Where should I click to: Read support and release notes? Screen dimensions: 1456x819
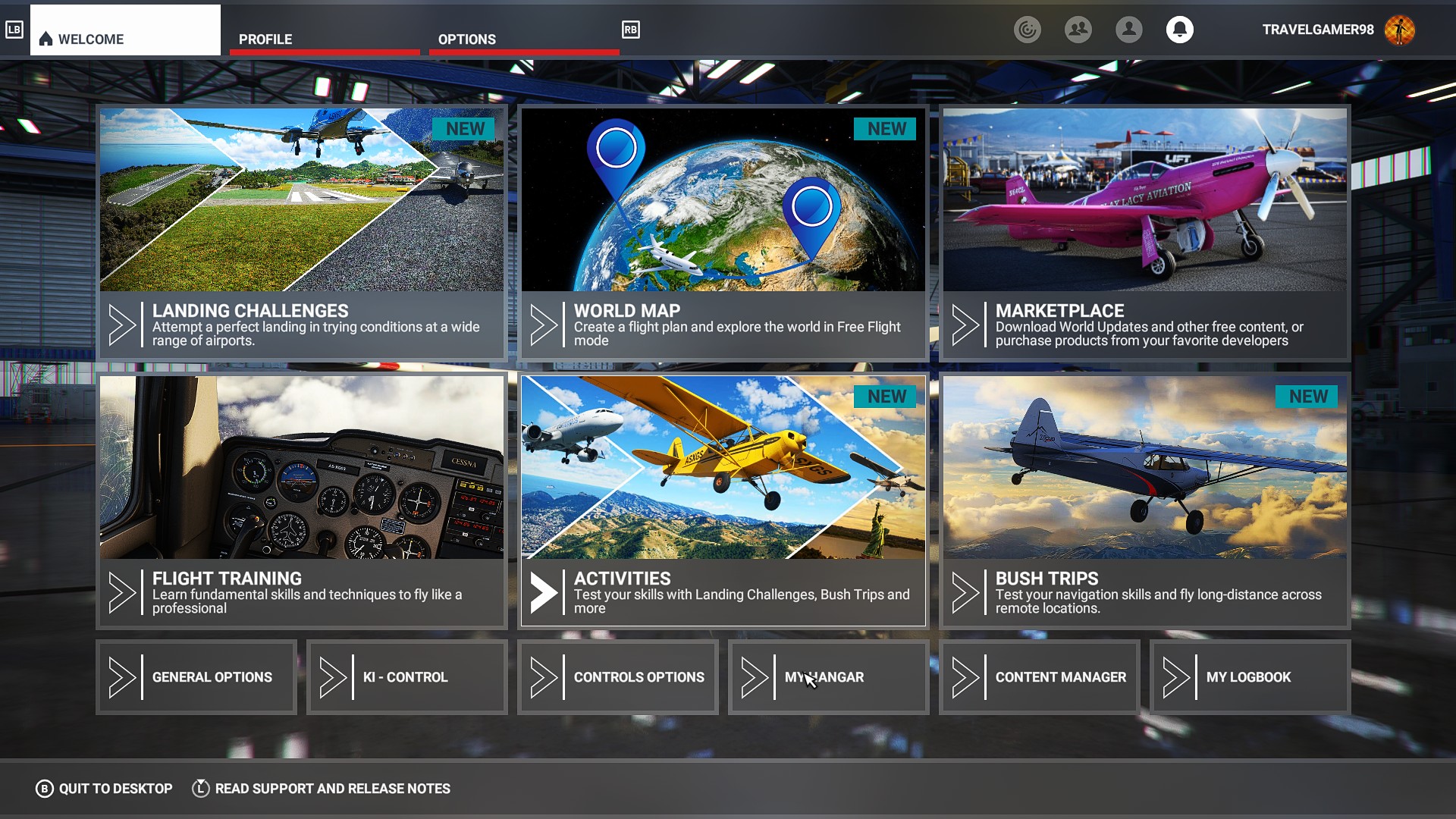point(322,789)
